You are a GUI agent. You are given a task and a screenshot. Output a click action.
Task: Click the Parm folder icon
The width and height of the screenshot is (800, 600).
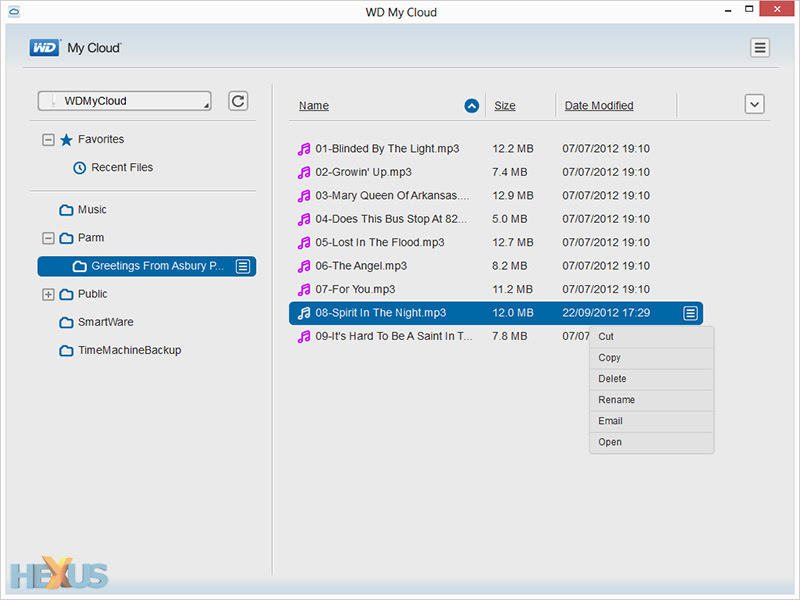coord(66,238)
